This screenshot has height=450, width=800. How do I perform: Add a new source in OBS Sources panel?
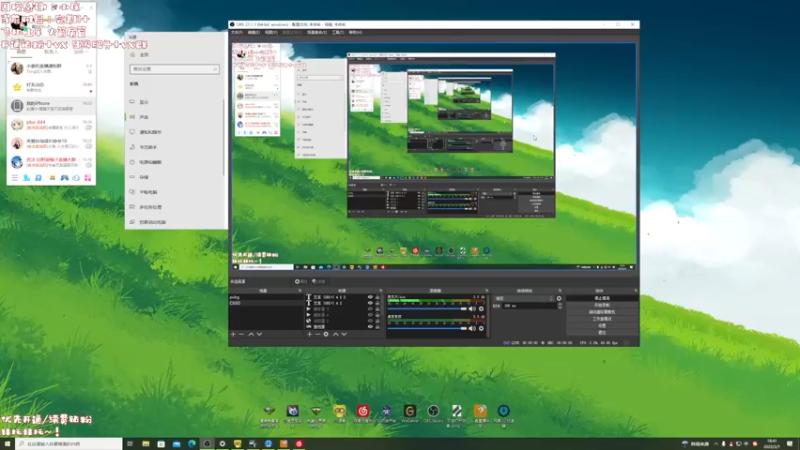[309, 334]
